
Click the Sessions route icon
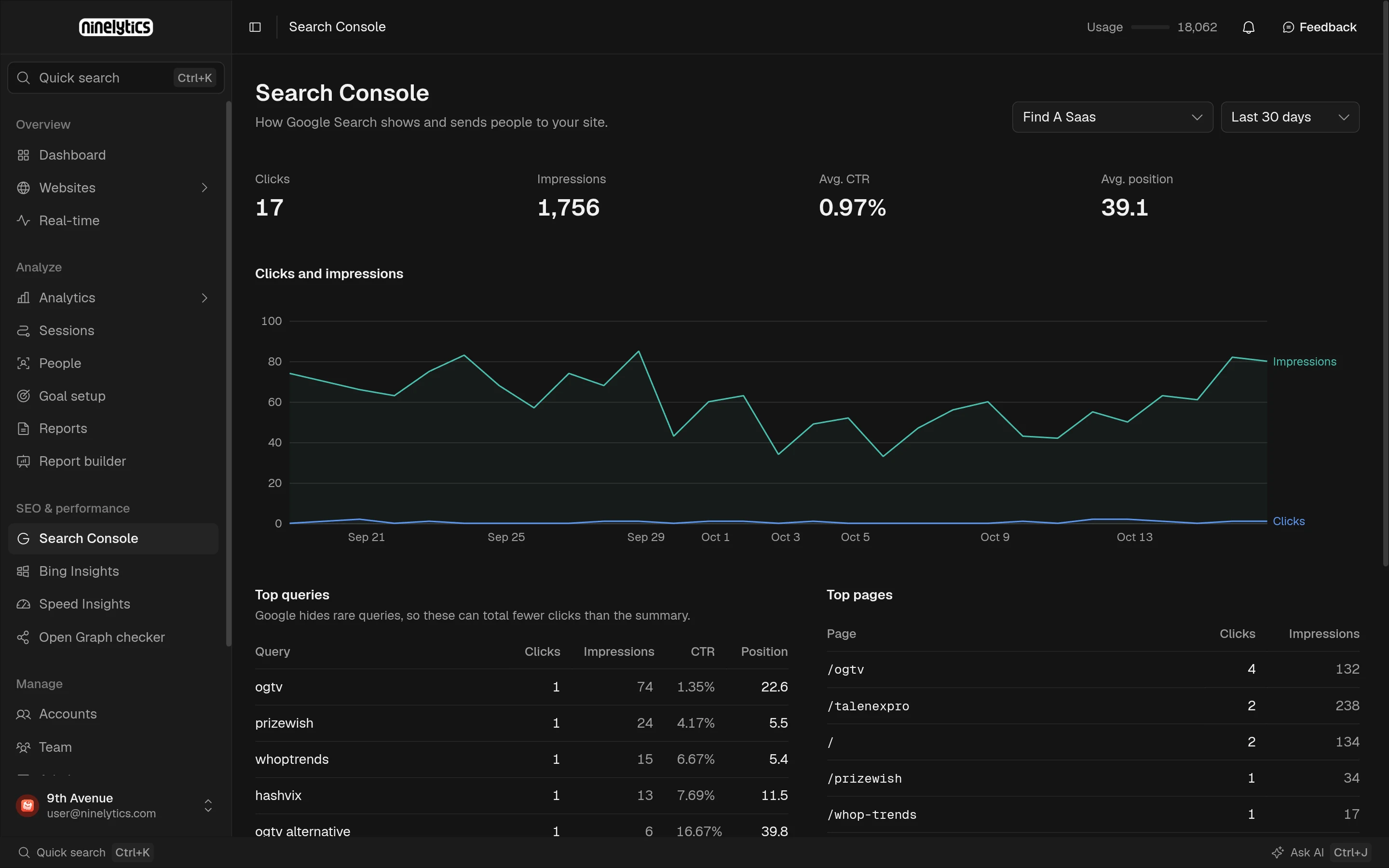coord(23,331)
